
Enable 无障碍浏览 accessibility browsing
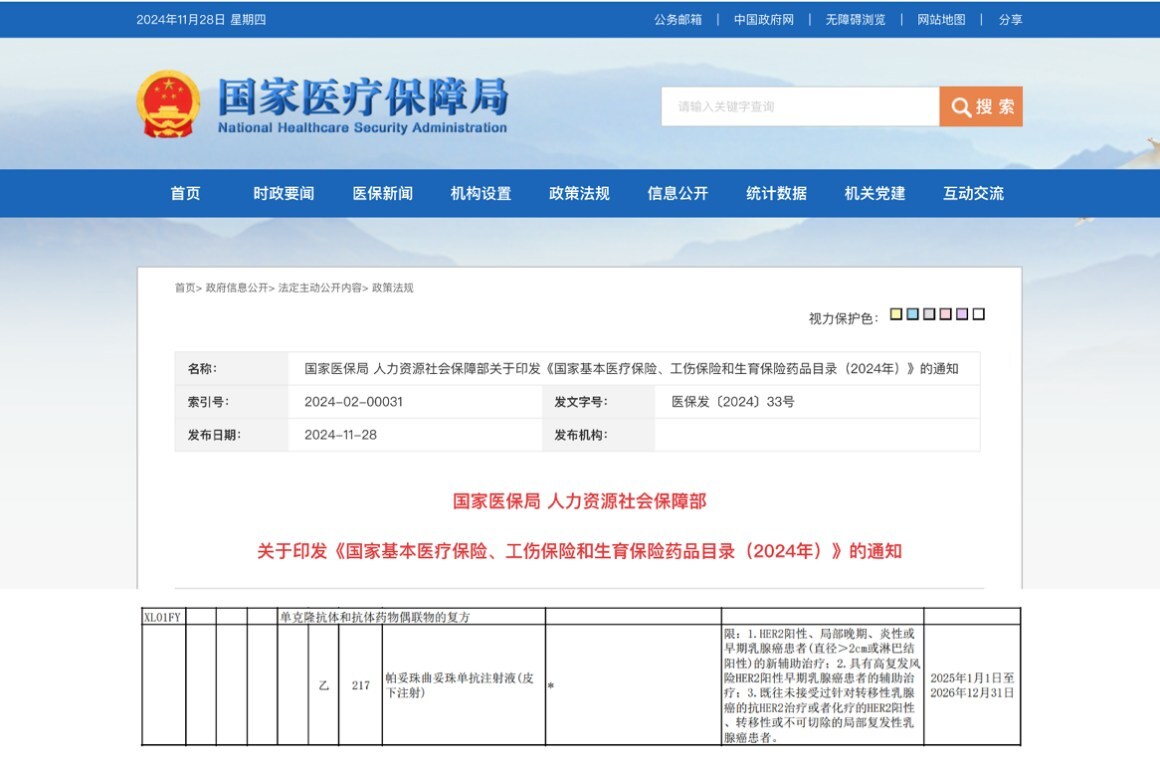855,20
